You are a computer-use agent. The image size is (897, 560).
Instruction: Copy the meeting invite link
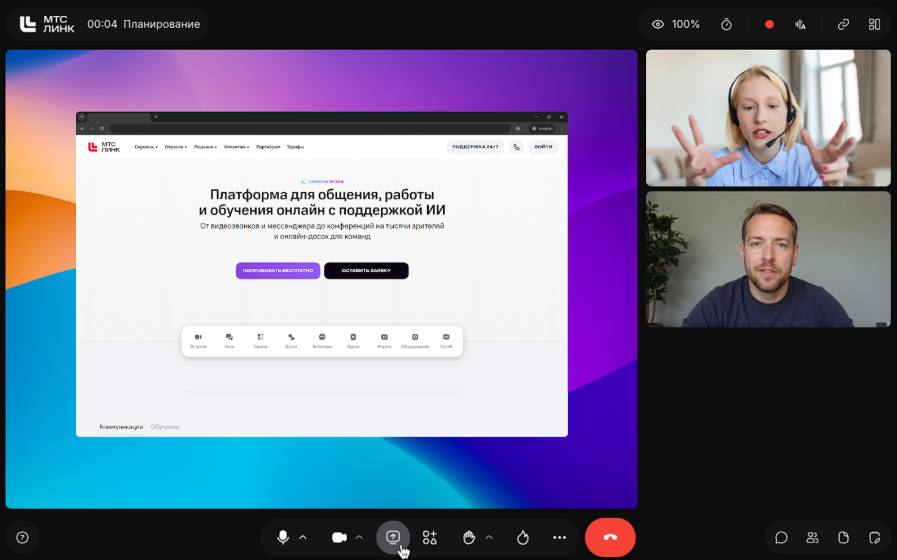pyautogui.click(x=843, y=24)
